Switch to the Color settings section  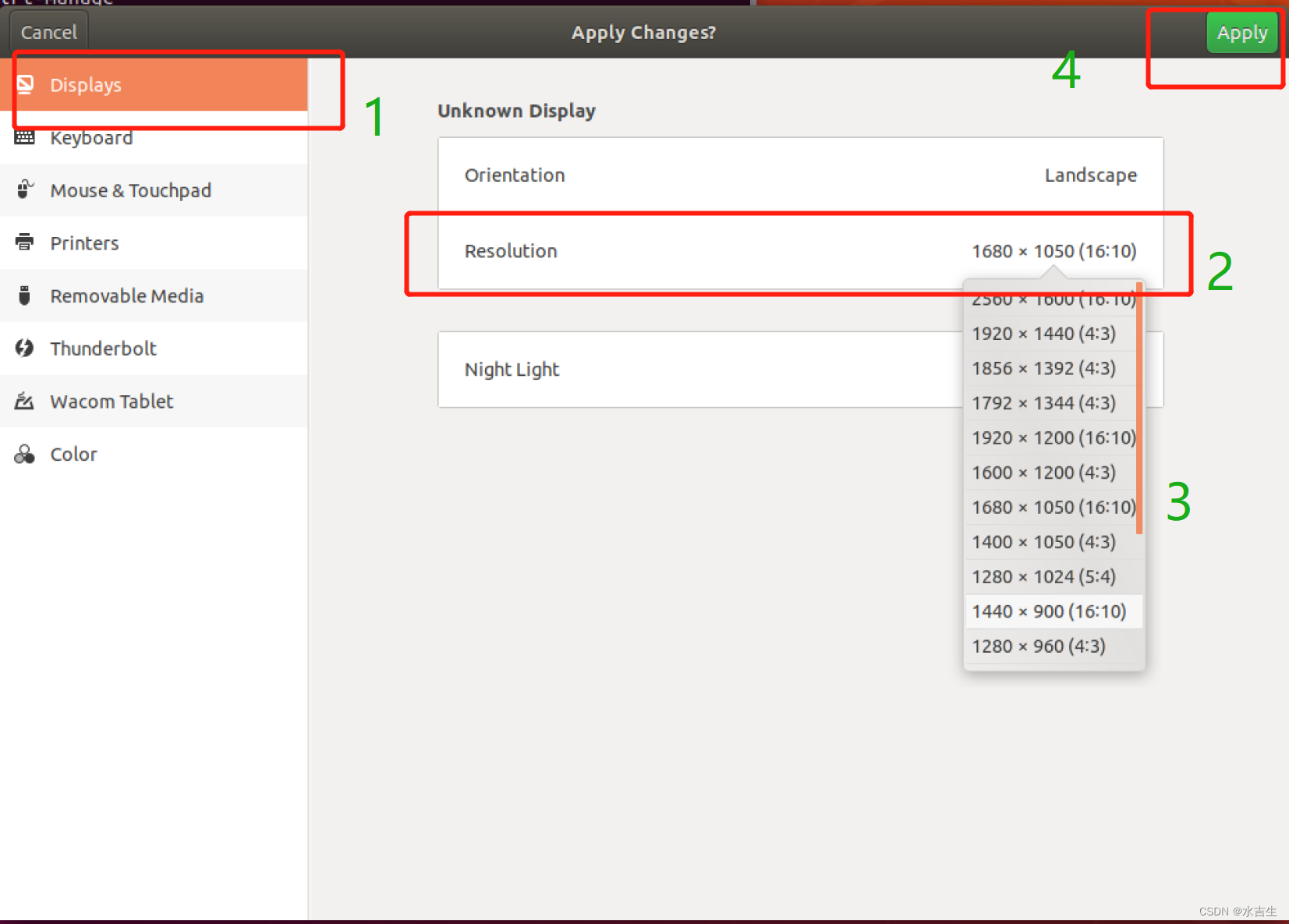(x=73, y=454)
